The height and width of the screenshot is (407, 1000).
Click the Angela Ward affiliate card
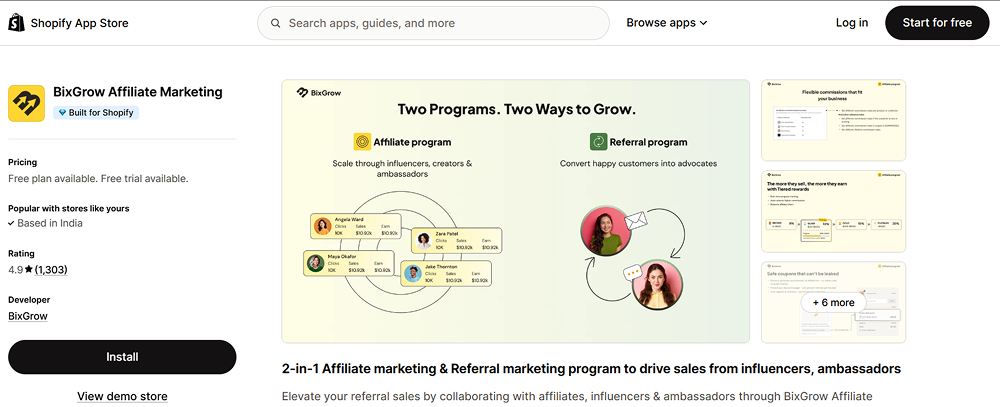coord(356,226)
